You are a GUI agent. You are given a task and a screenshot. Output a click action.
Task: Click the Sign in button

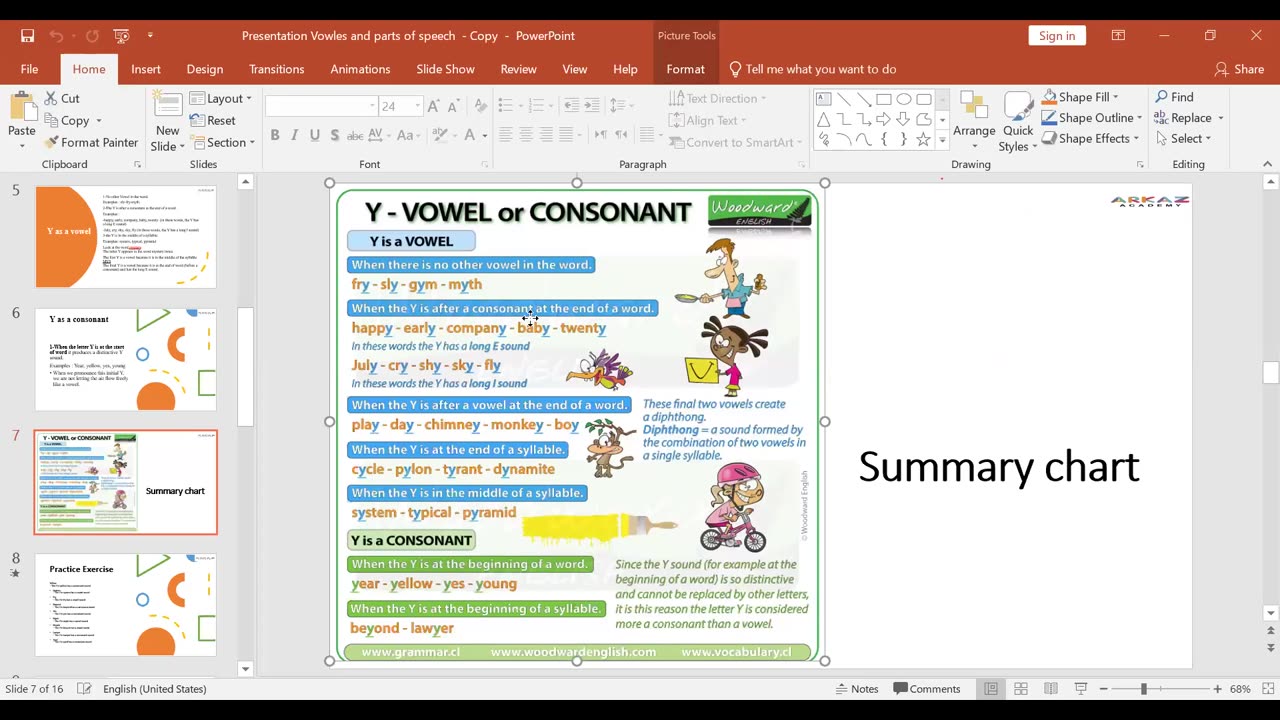point(1057,36)
